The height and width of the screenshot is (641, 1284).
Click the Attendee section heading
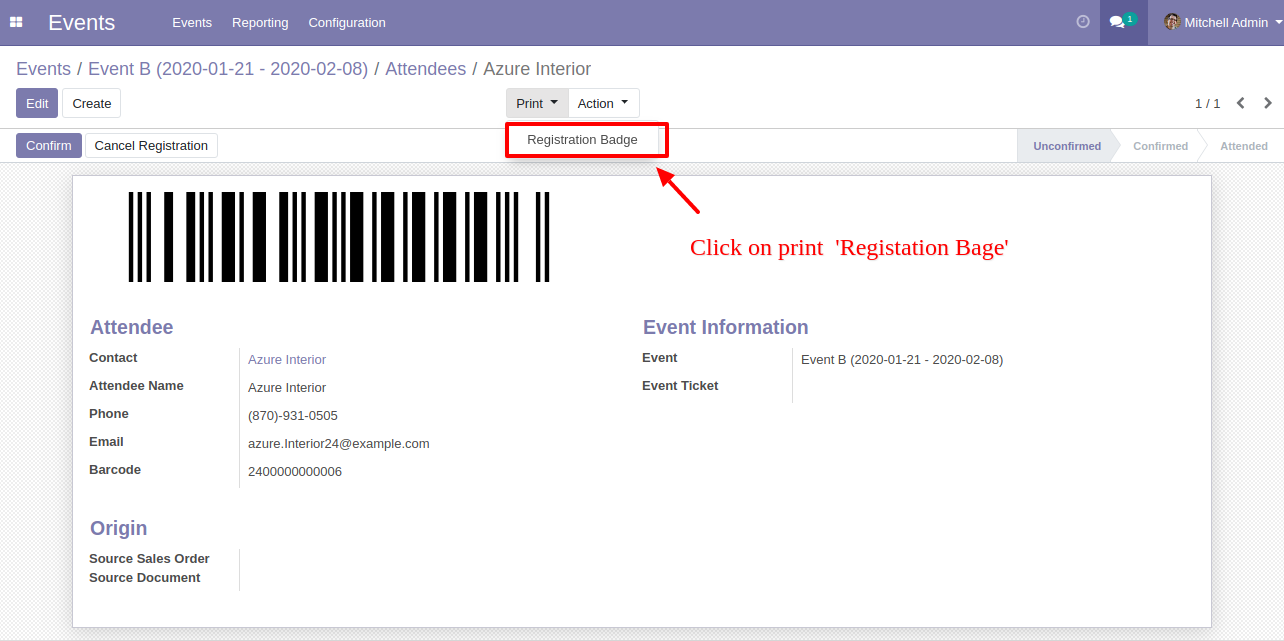tap(132, 327)
